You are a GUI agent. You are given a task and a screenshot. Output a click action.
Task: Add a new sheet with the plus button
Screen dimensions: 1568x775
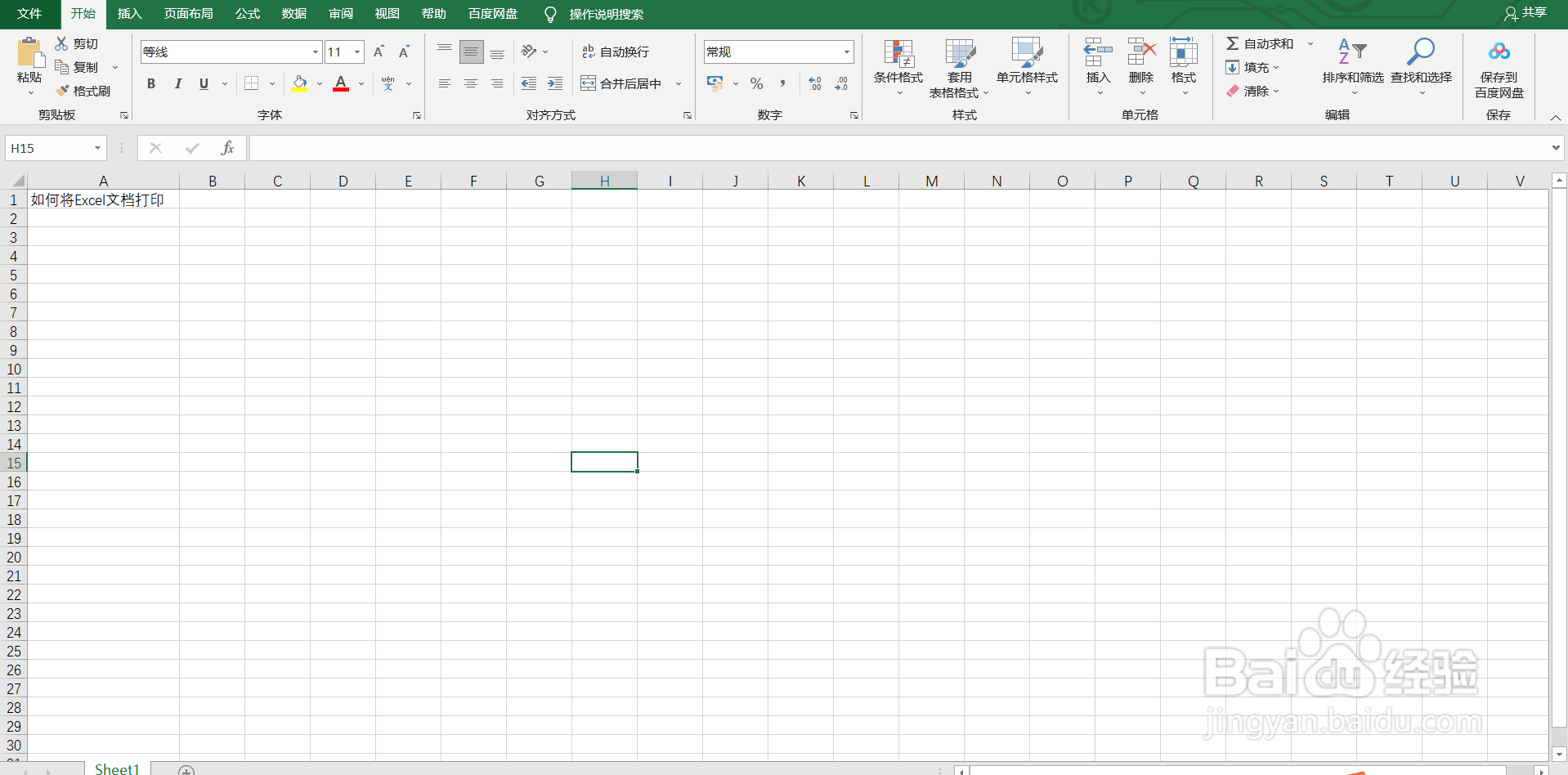(x=186, y=770)
